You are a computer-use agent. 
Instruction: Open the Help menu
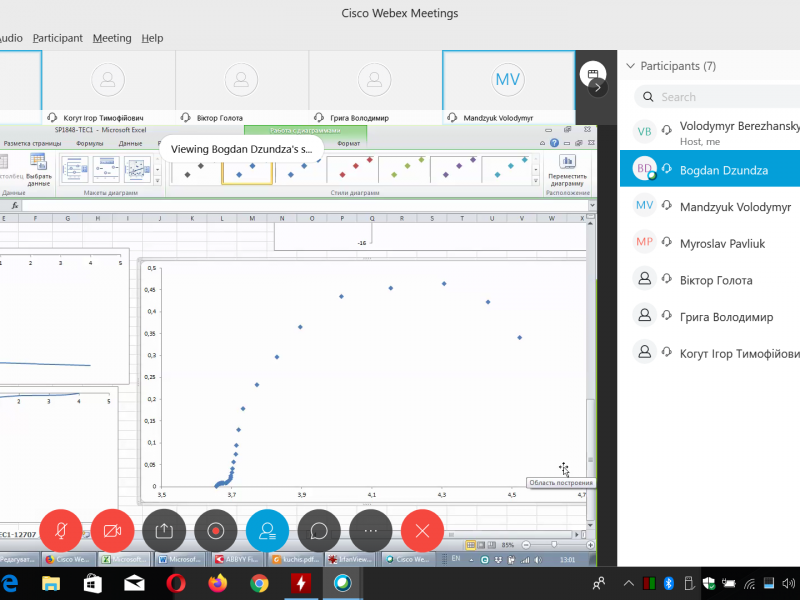point(152,38)
